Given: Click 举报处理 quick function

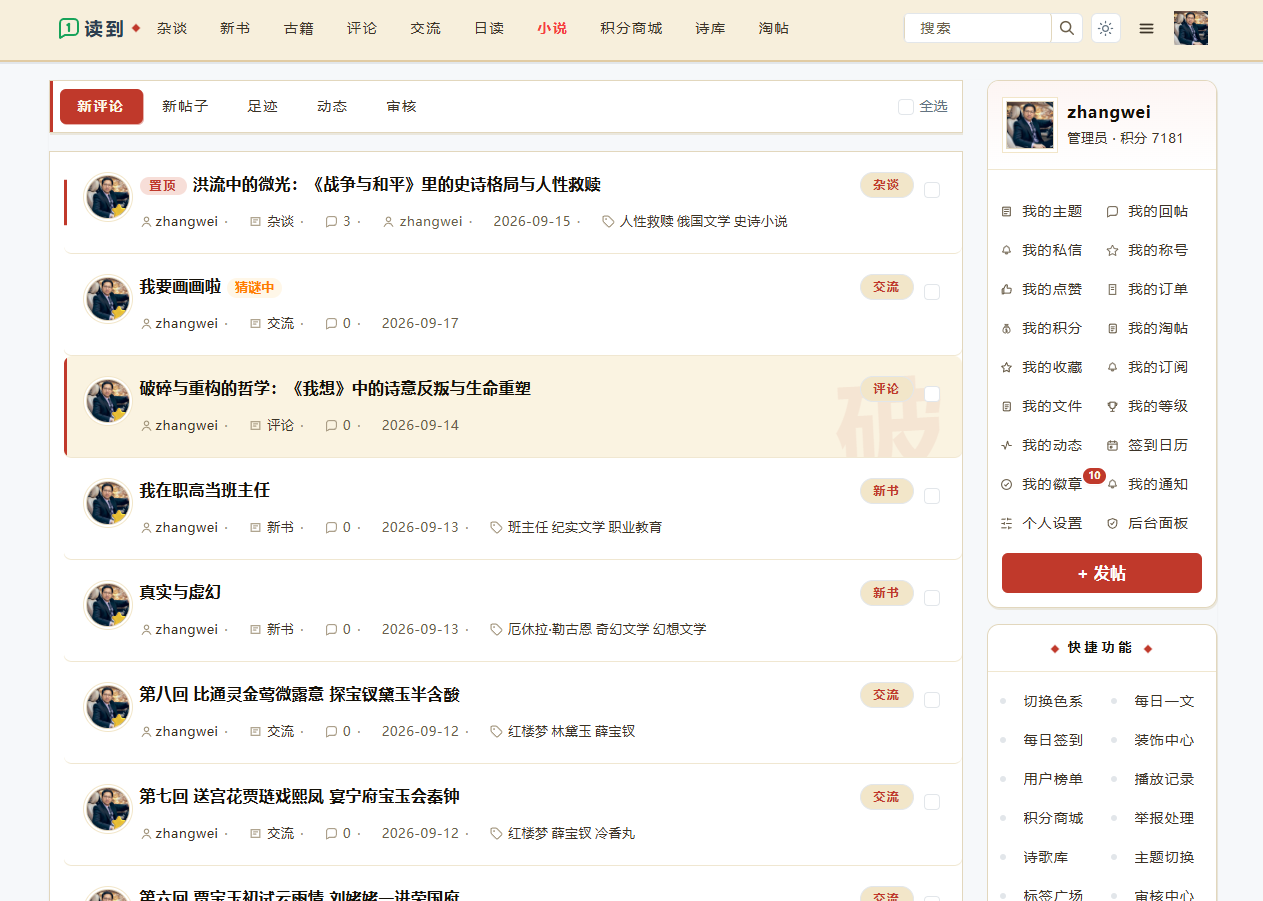Looking at the screenshot, I should (1164, 818).
